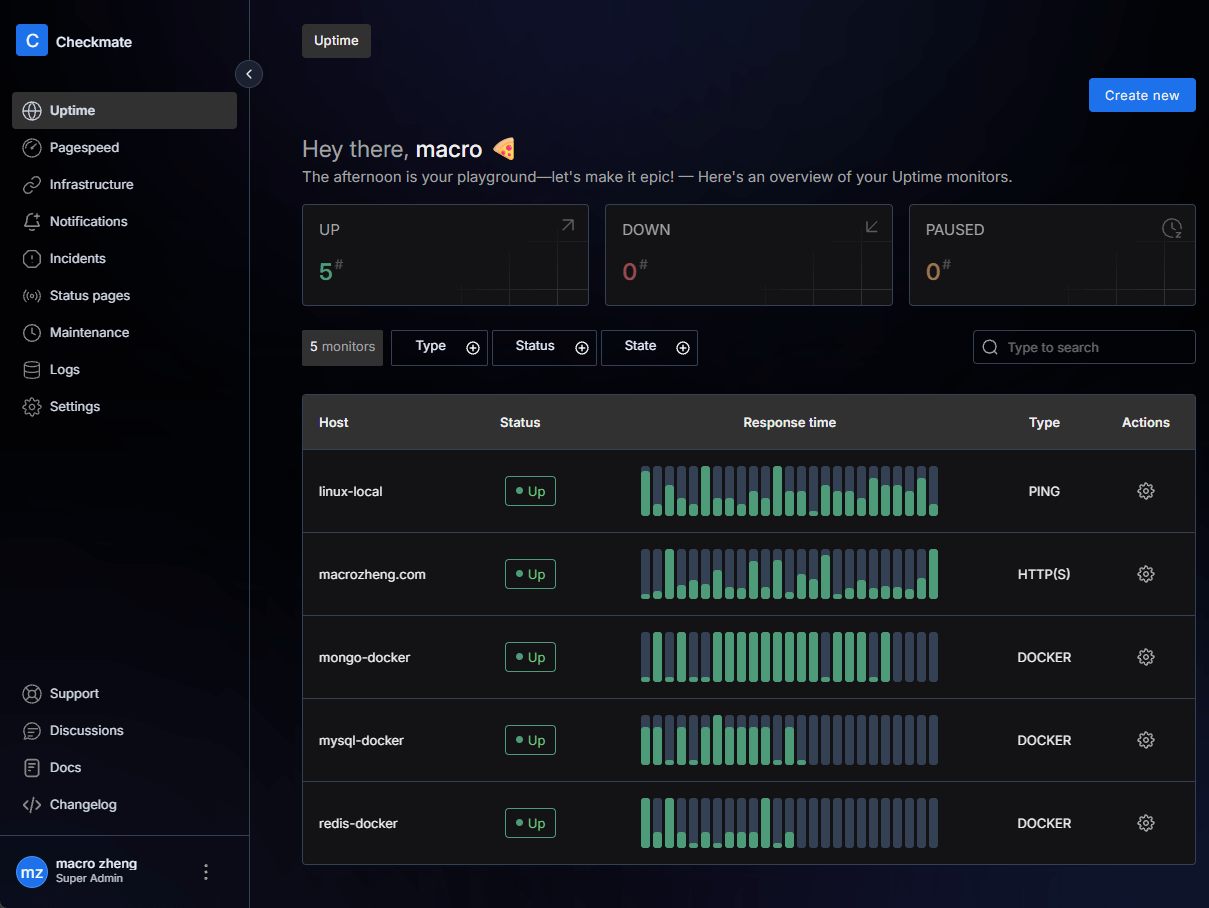Screen dimensions: 1209x908
Task: Focus the Type to search field
Action: (x=1095, y=347)
